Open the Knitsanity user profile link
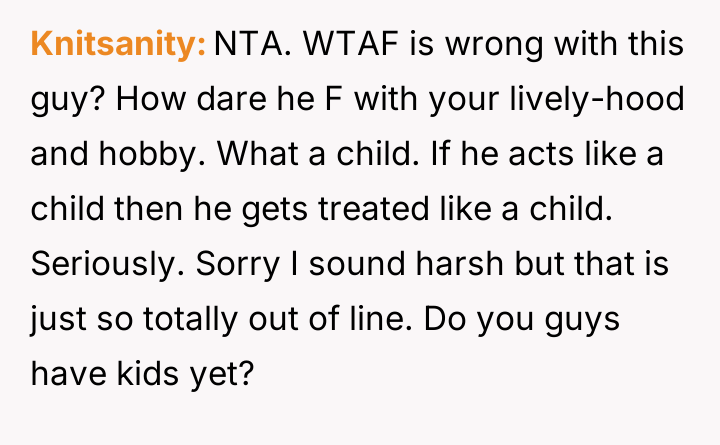720x445 pixels. coord(118,44)
